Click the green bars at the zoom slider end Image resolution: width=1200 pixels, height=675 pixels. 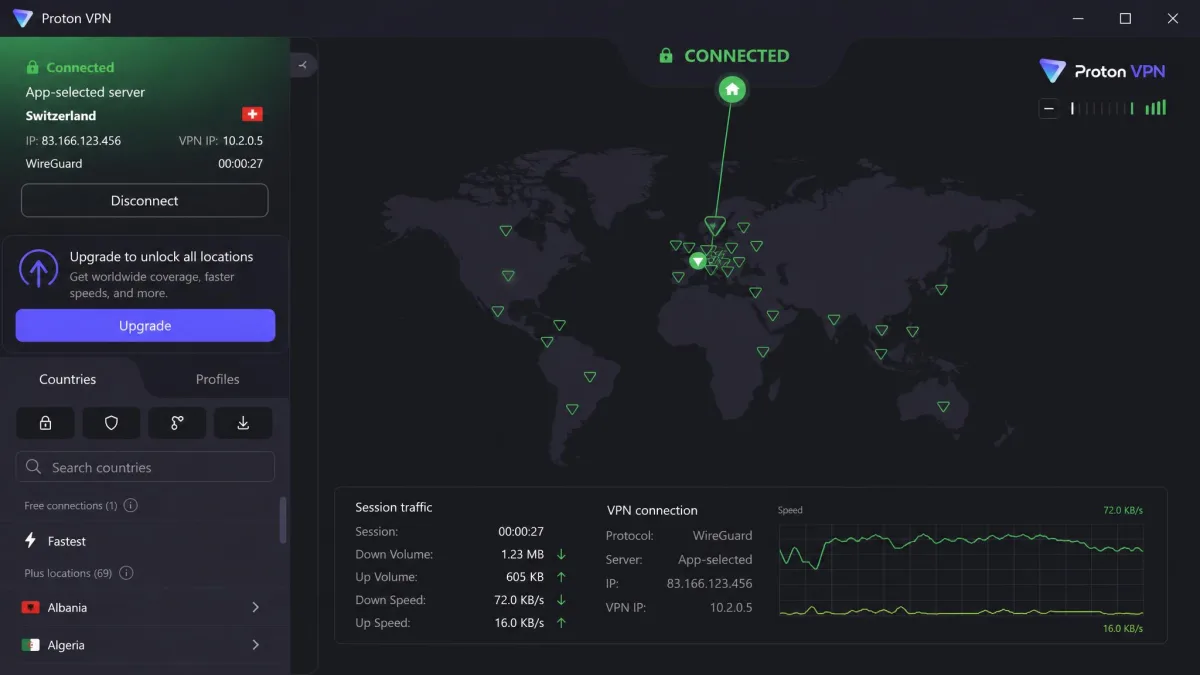tap(1156, 108)
